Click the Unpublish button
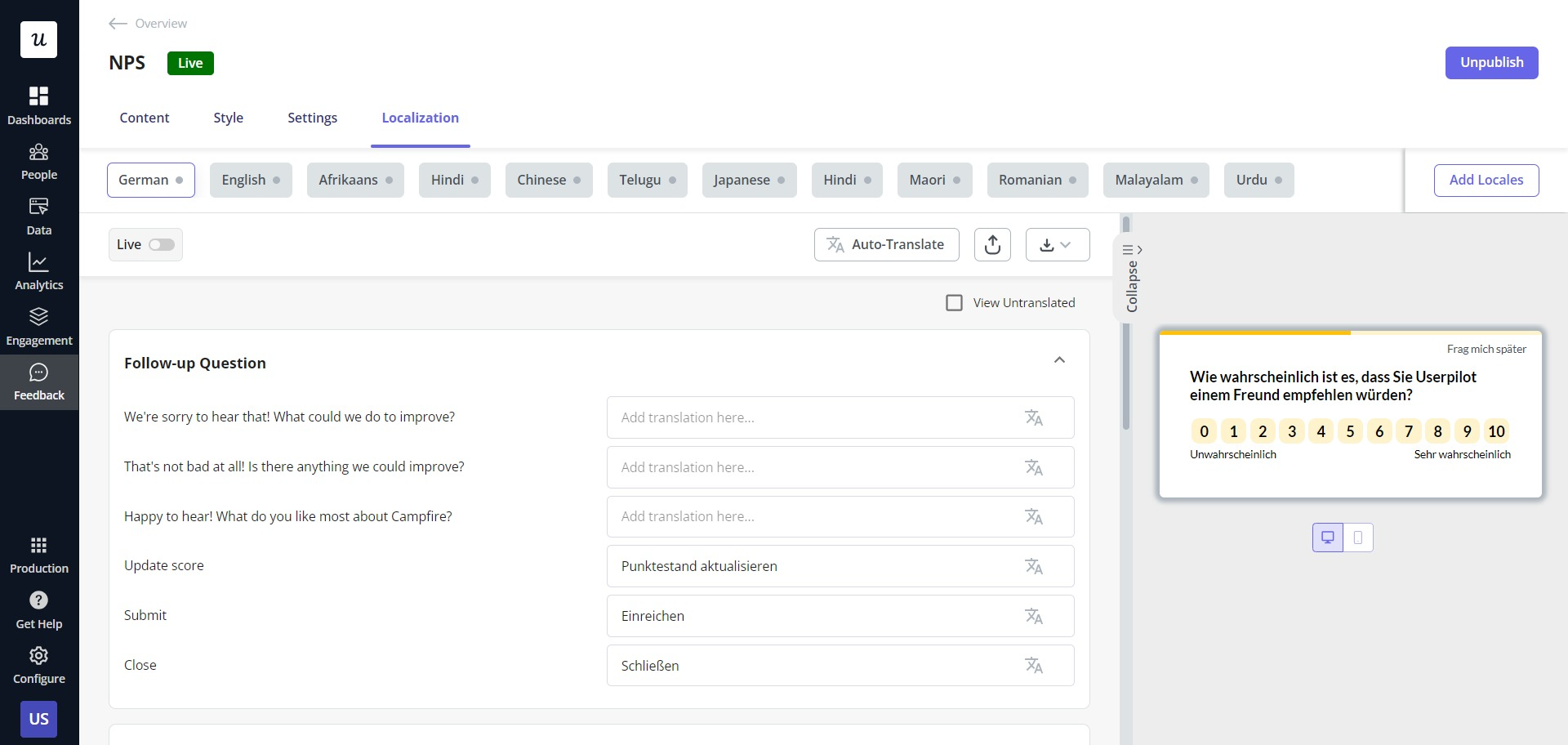The height and width of the screenshot is (745, 1568). pyautogui.click(x=1491, y=62)
